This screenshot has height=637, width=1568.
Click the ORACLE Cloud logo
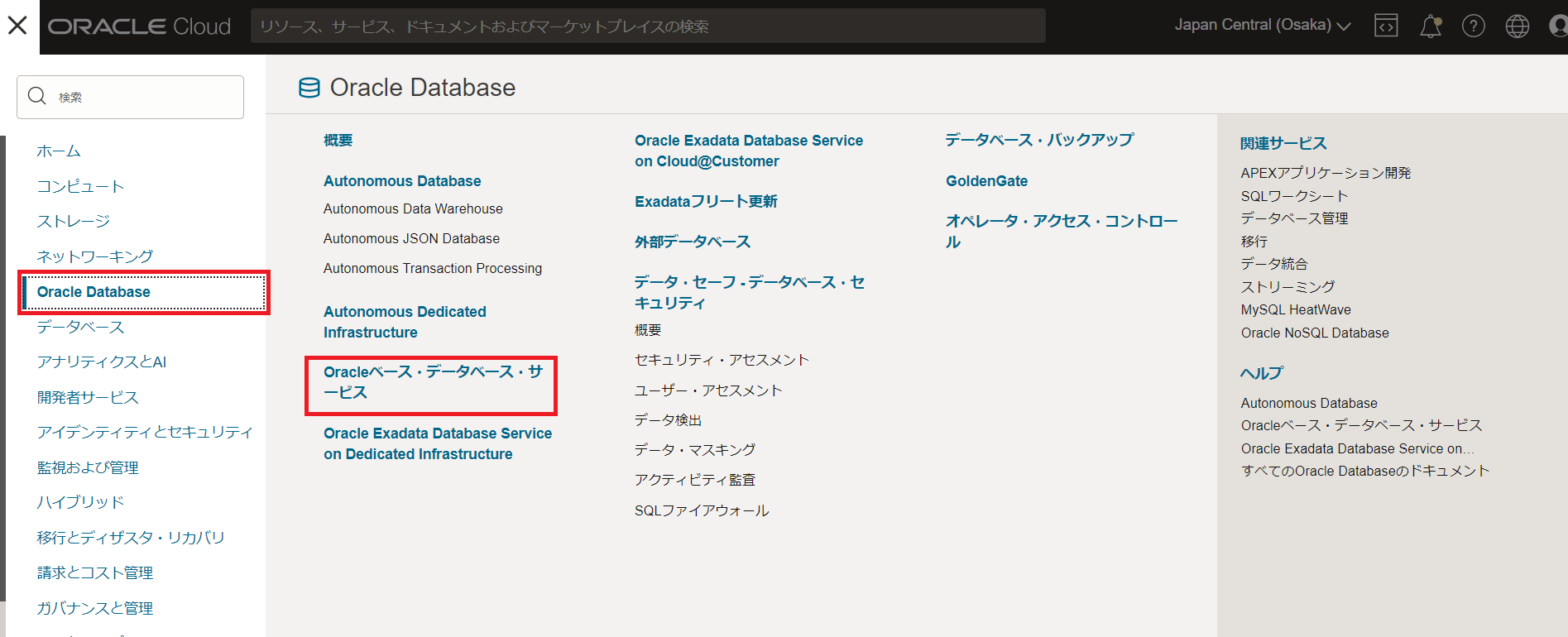[139, 26]
